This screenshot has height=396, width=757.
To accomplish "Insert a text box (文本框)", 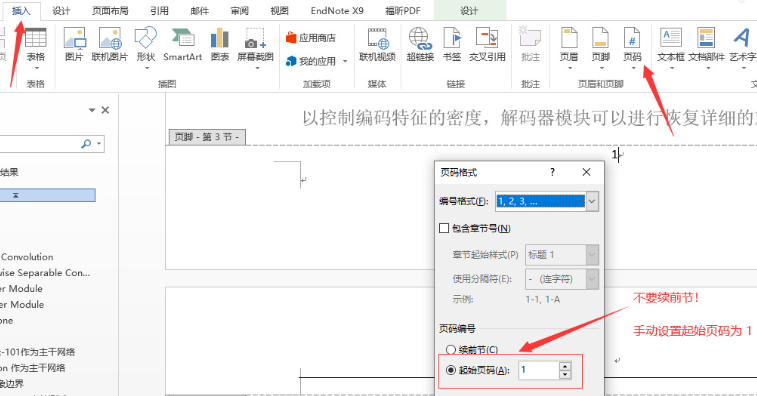I will tap(671, 48).
